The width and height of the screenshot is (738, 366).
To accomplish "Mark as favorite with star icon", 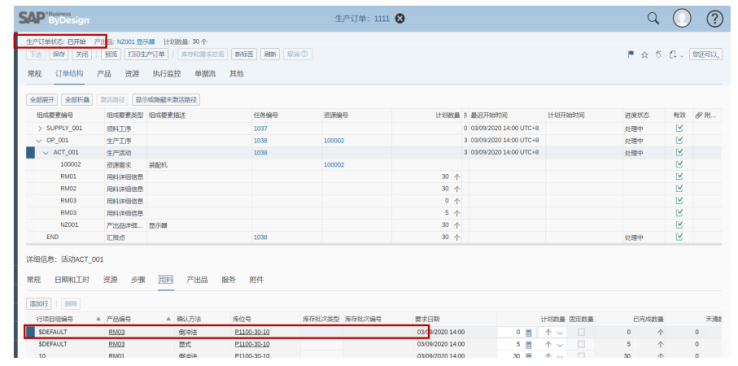I will click(644, 55).
